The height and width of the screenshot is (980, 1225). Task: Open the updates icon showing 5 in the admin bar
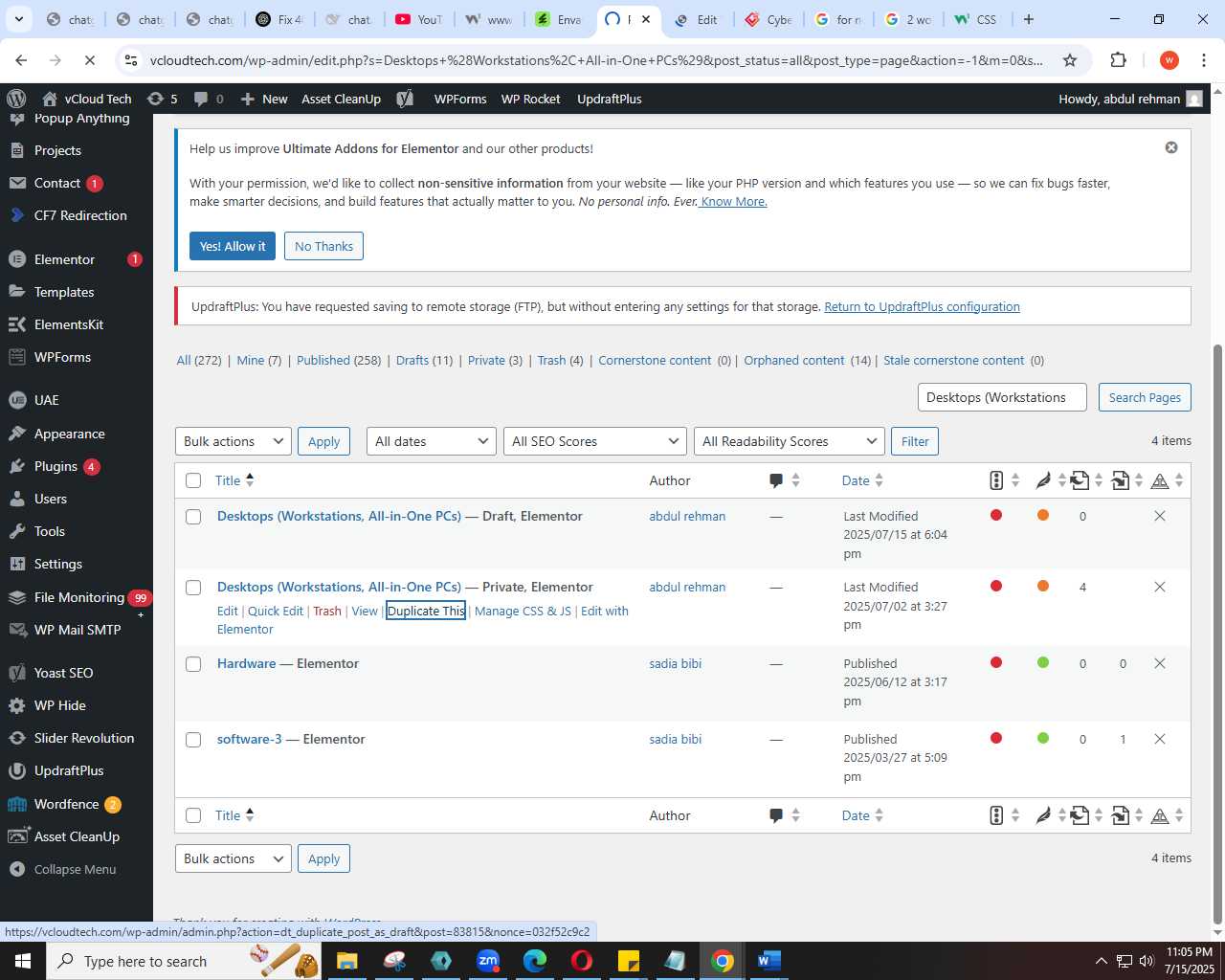point(162,99)
